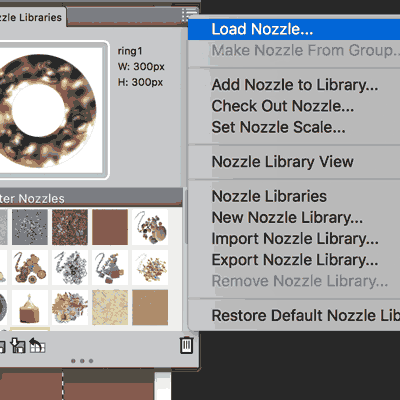The width and height of the screenshot is (400, 400).
Task: Choose Import Nozzle Library from menu
Action: 294,239
